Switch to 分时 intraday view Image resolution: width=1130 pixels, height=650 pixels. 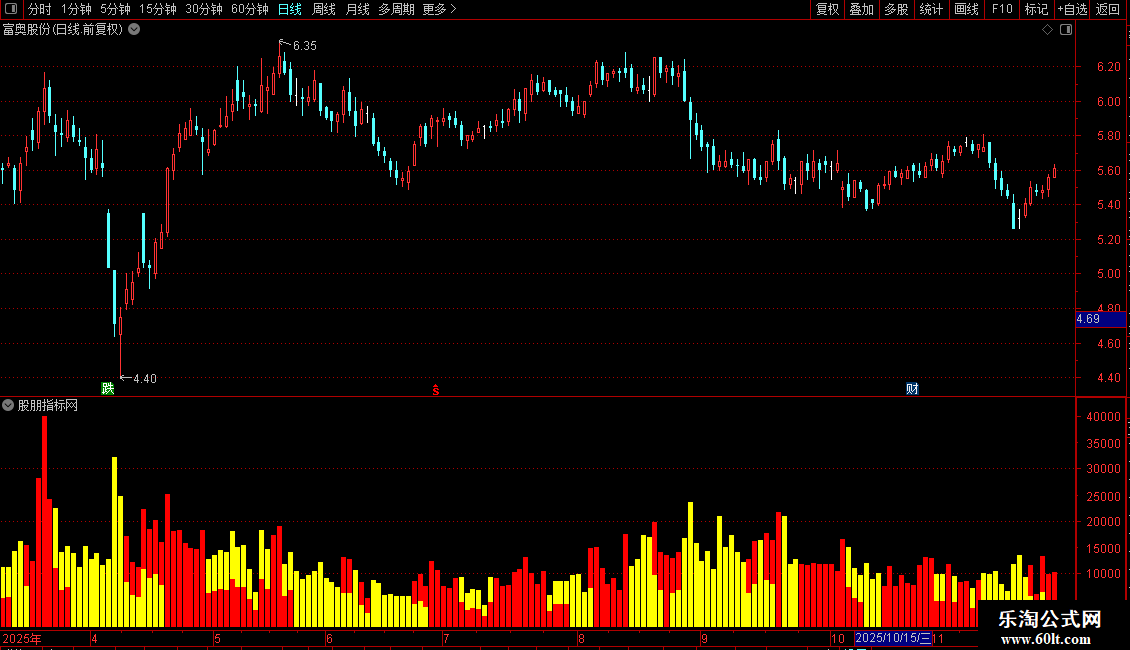point(40,9)
